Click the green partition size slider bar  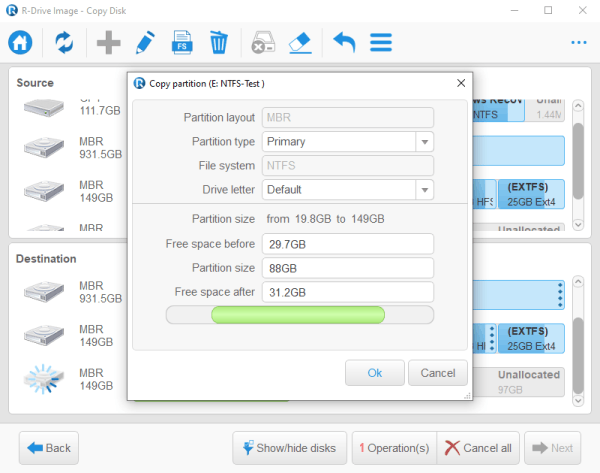point(298,315)
